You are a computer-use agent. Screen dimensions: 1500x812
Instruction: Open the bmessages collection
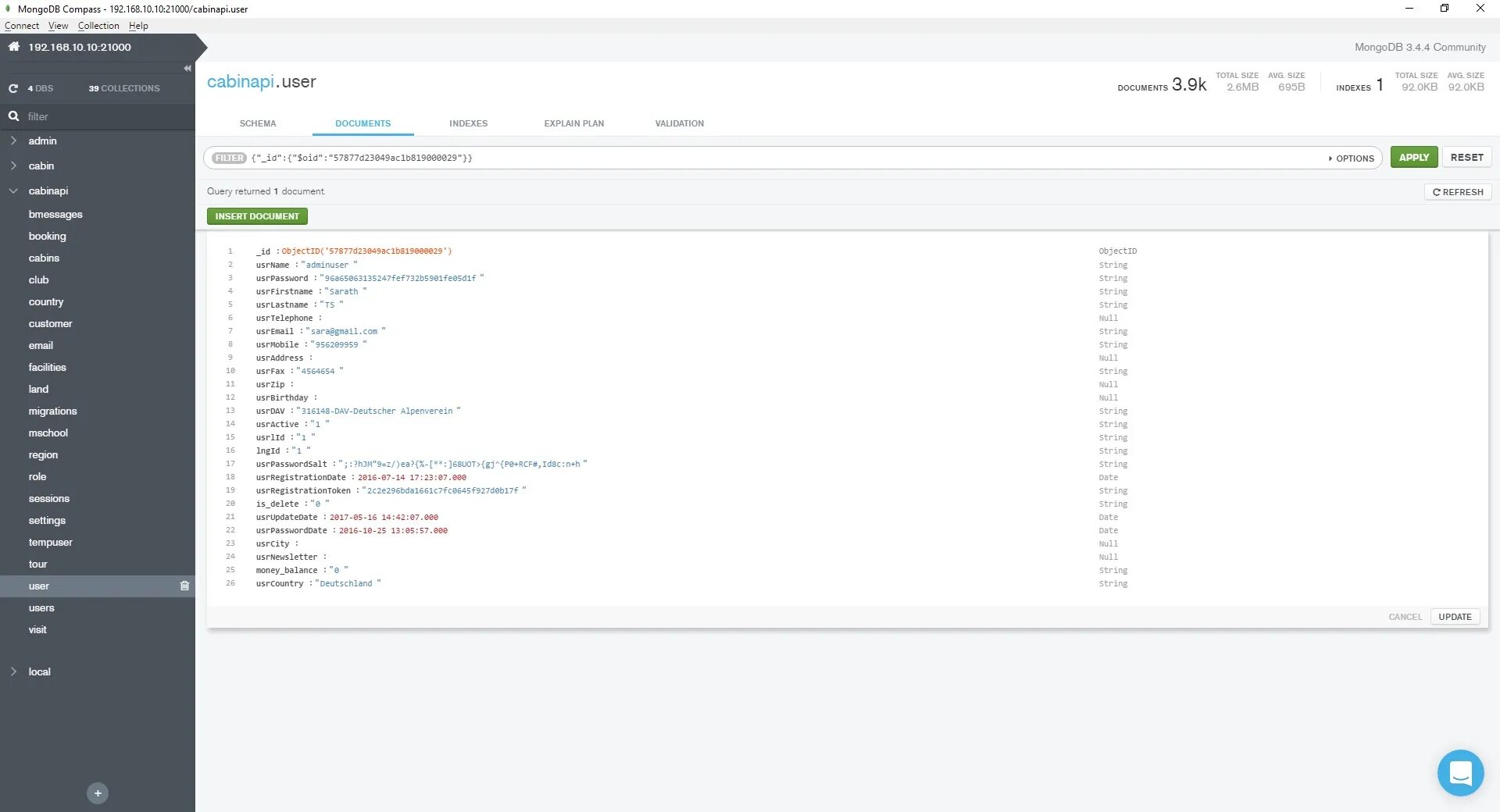click(55, 214)
